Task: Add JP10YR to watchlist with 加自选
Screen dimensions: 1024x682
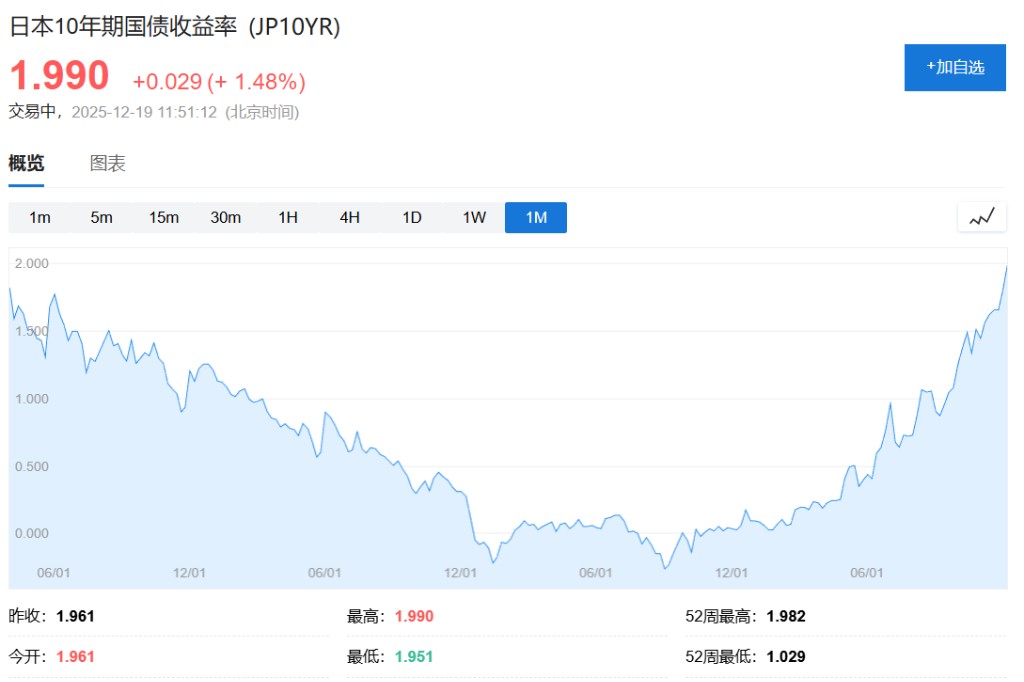Action: [x=954, y=67]
